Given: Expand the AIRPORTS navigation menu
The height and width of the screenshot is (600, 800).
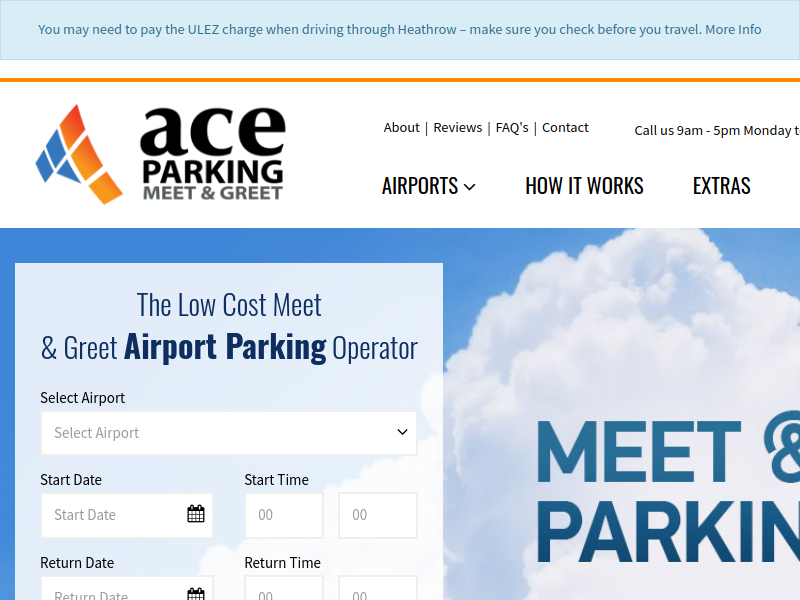Looking at the screenshot, I should (x=420, y=186).
